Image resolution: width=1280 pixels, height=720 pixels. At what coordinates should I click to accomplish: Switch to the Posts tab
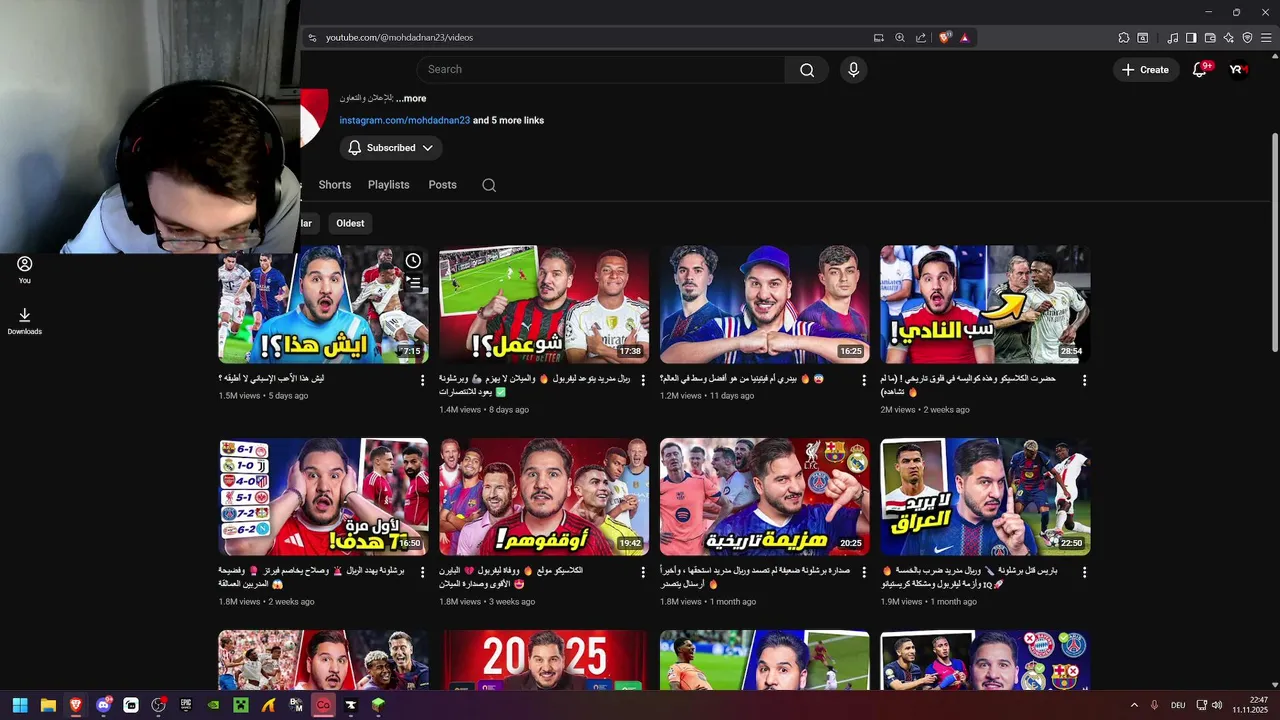pyautogui.click(x=443, y=185)
